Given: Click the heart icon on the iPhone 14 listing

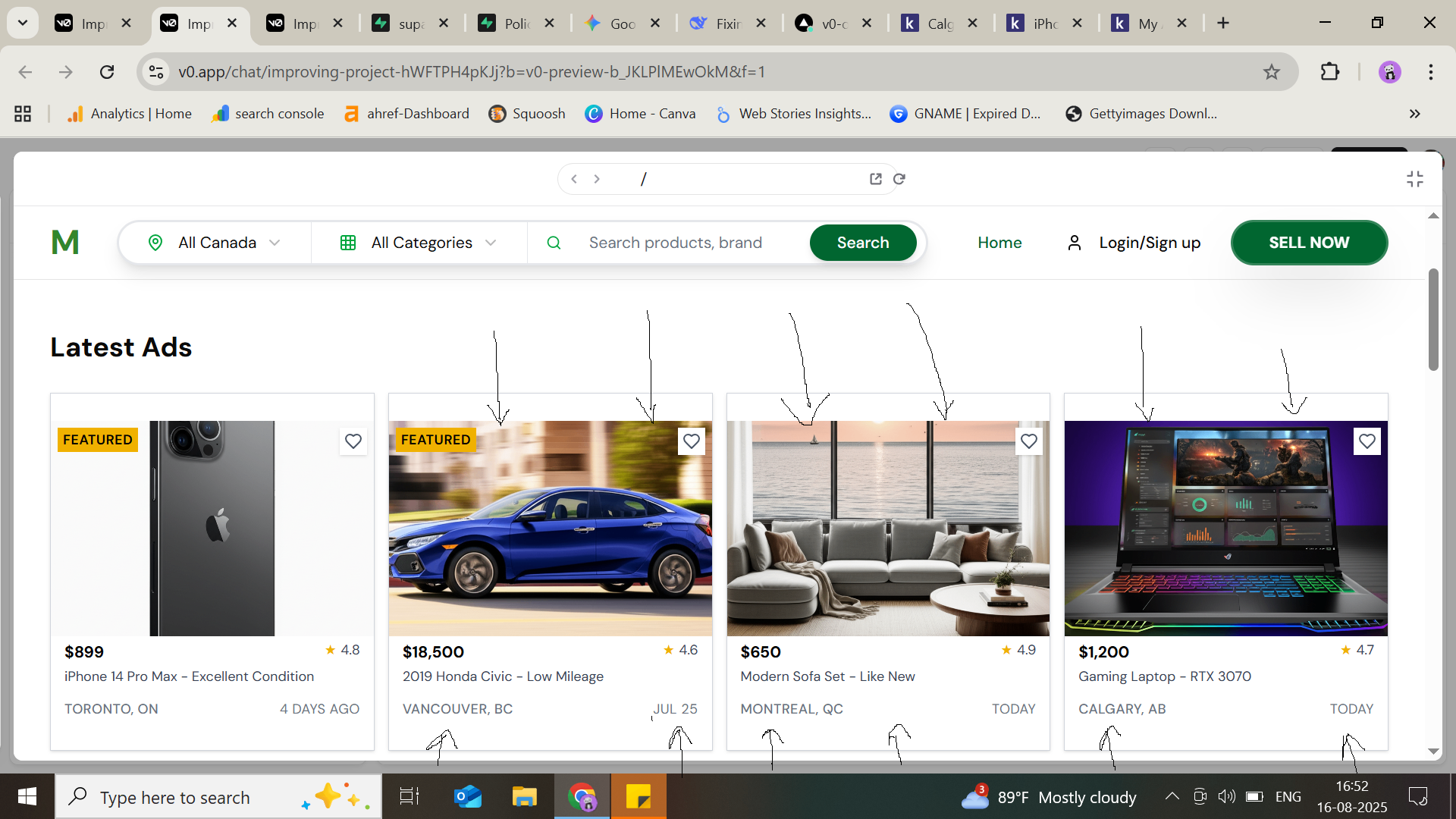Looking at the screenshot, I should (x=353, y=441).
